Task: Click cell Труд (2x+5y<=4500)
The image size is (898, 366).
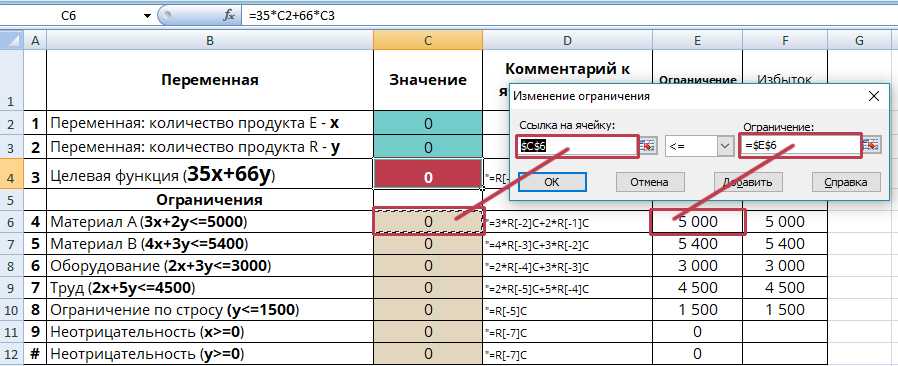Action: [210, 288]
